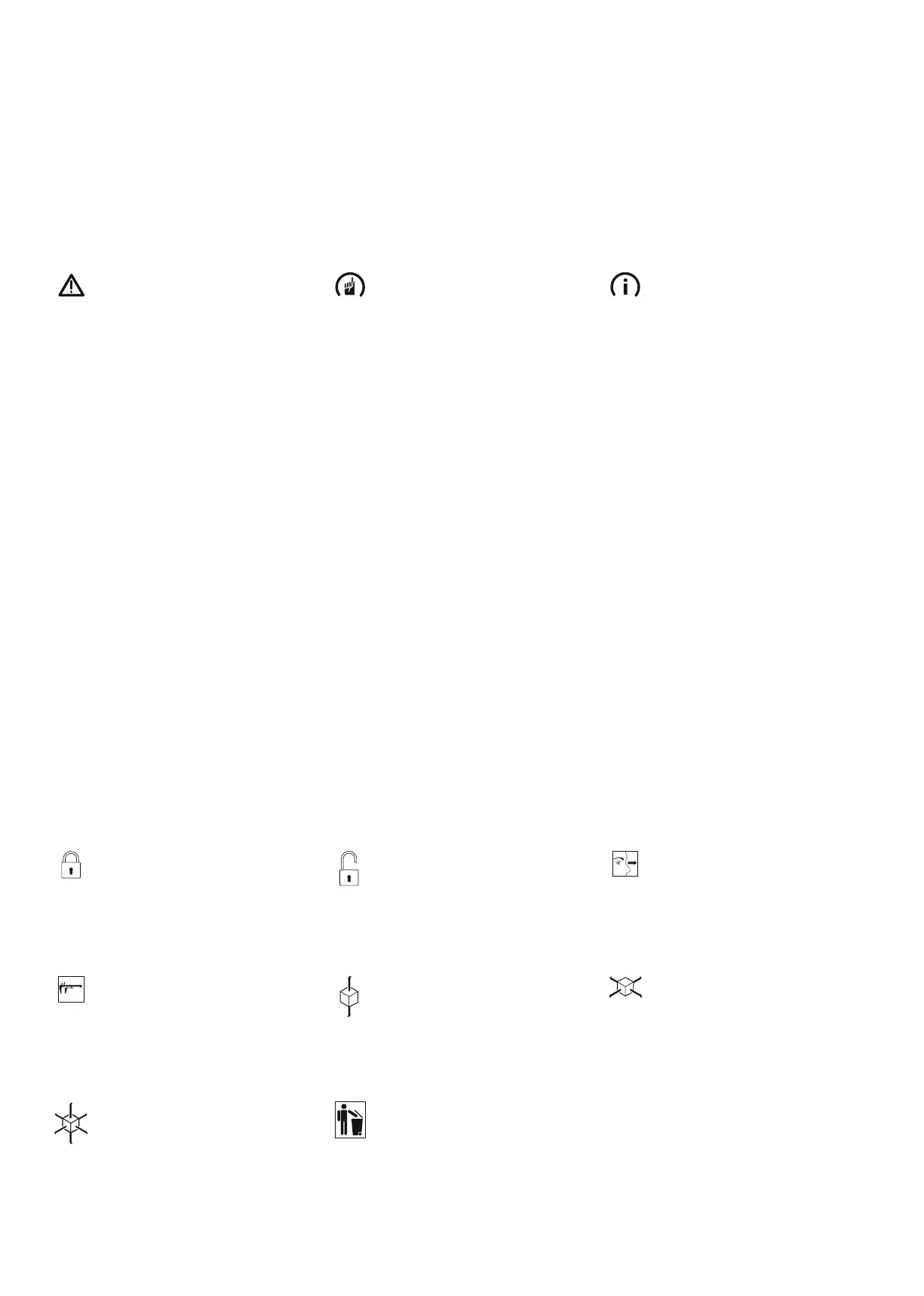924x1296 pixels.
Task: Click the hexagonal cube pierced vertically
Action: pyautogui.click(x=348, y=997)
